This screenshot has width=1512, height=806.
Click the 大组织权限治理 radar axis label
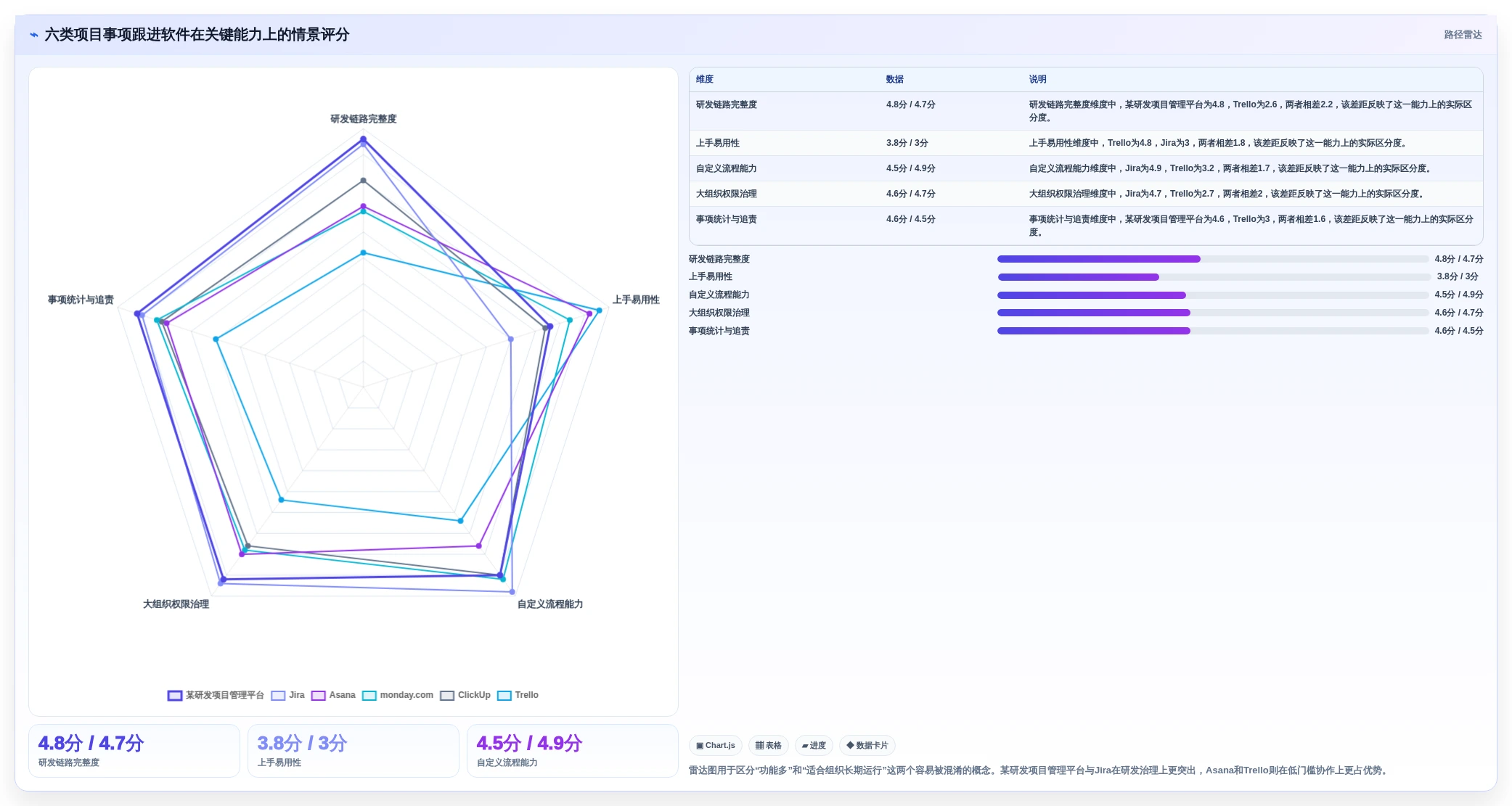coord(176,604)
